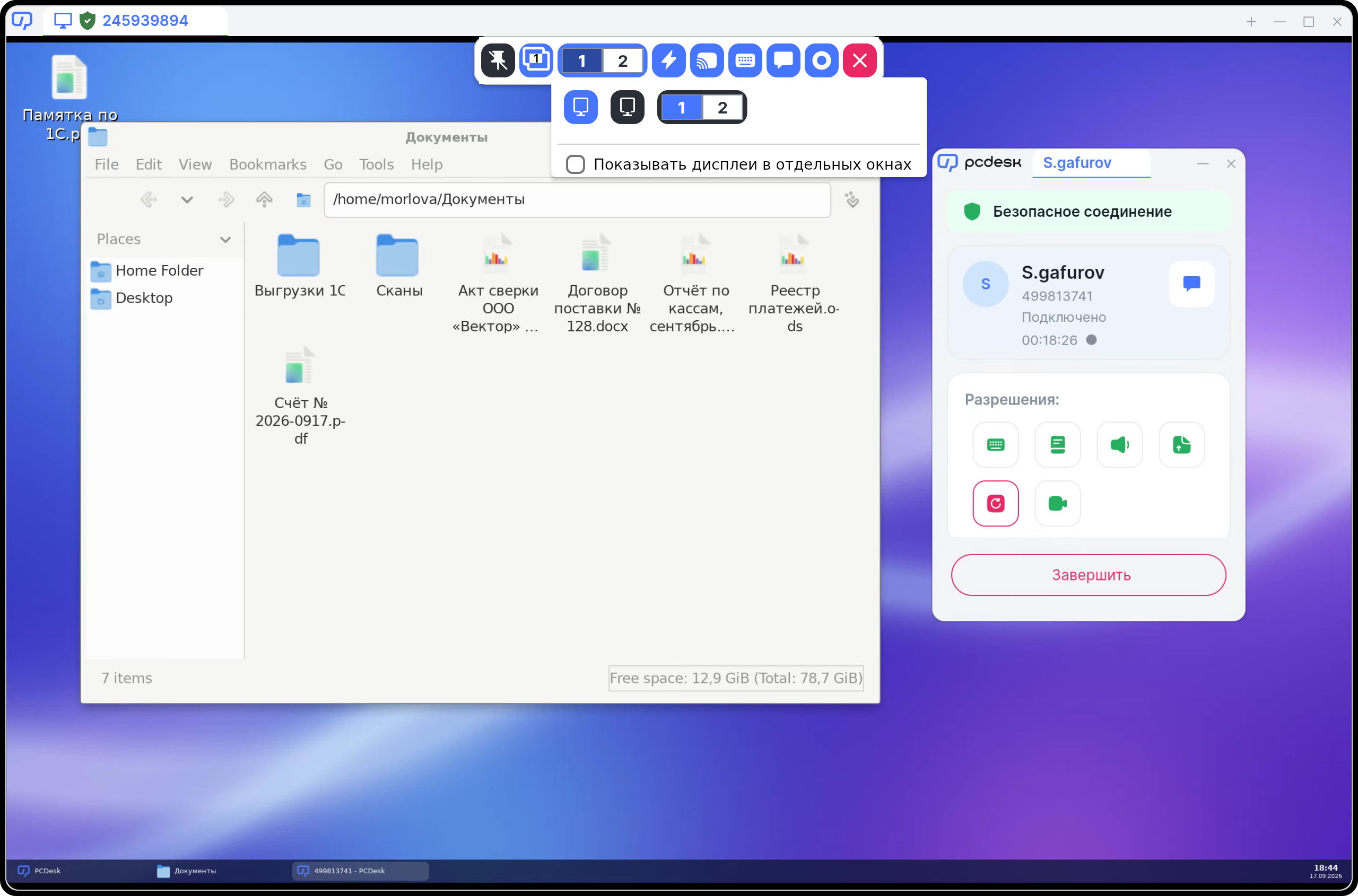Select the blue monitor display icon
The height and width of the screenshot is (896, 1358).
[x=580, y=107]
